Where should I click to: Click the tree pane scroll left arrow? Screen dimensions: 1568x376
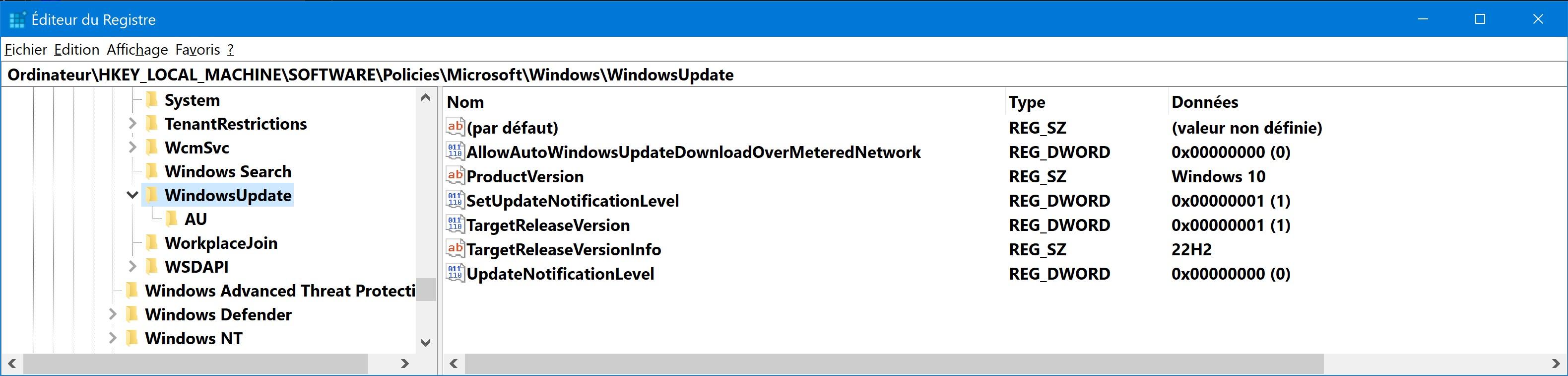[x=12, y=364]
